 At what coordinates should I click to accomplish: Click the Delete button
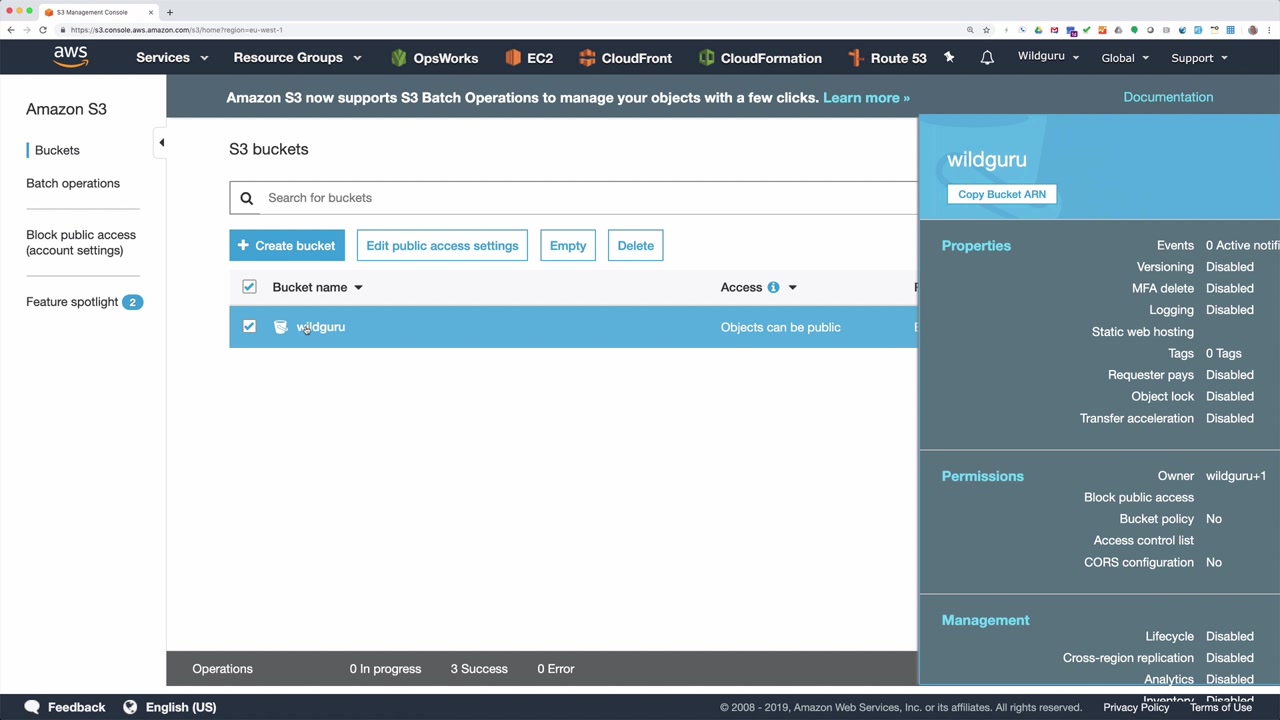[636, 246]
